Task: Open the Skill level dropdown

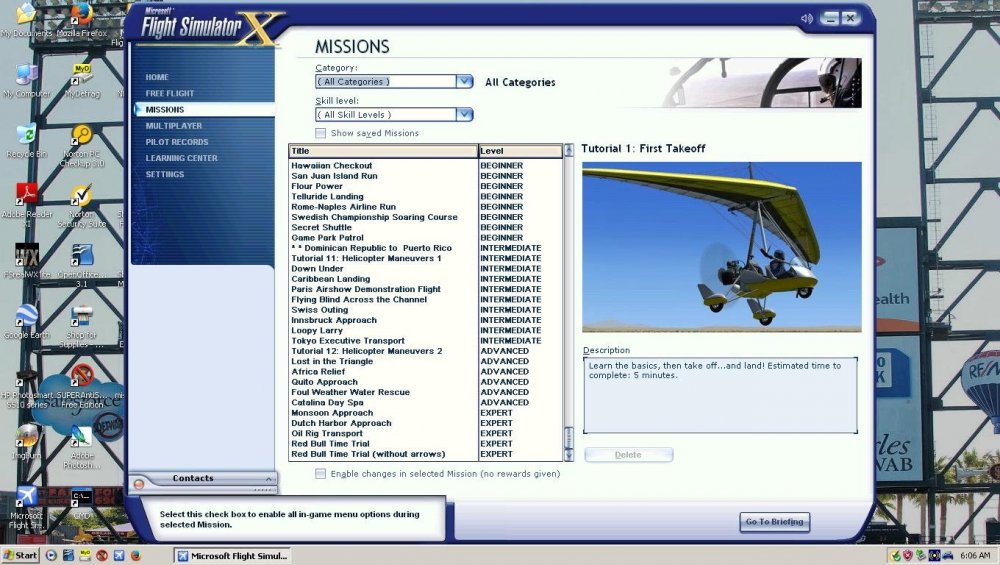Action: [464, 115]
